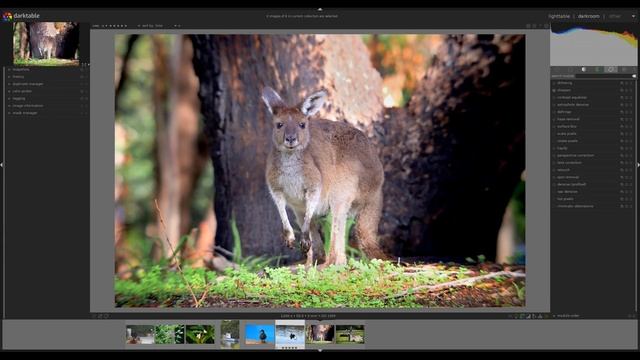The image size is (640, 360).
Task: Toggle the haze removal module on
Action: click(x=554, y=119)
